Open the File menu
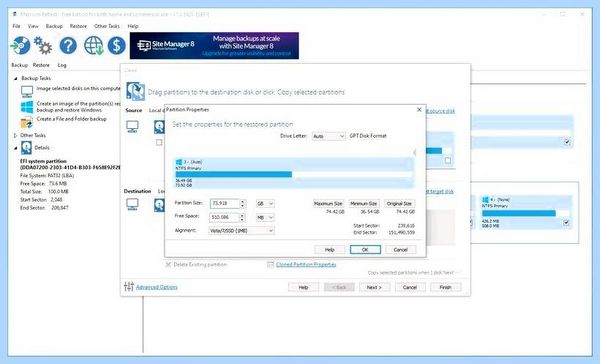Image resolution: width=600 pixels, height=364 pixels. [16, 26]
